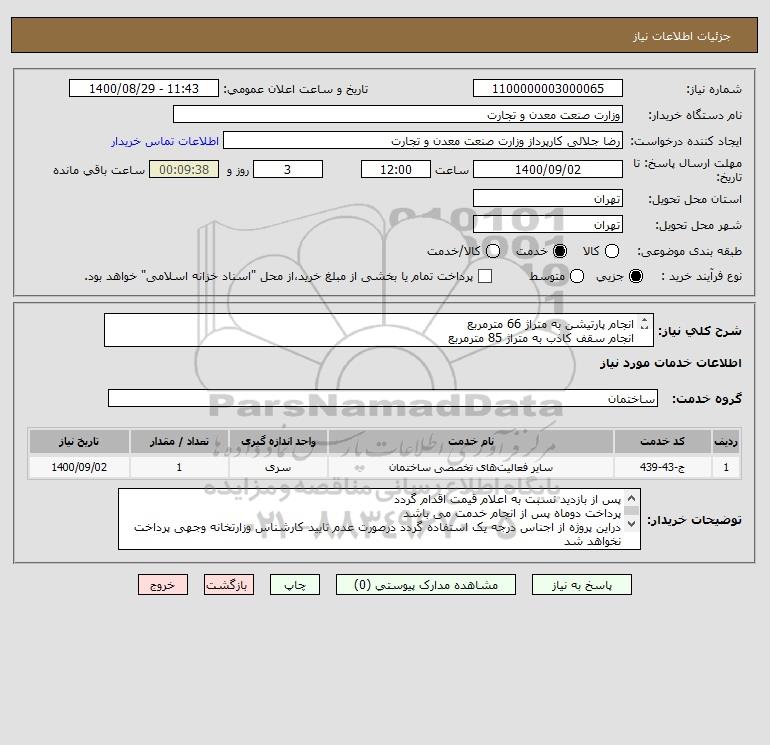Click the unit cell سری
Viewport: 770px width, 745px height.
[x=278, y=467]
